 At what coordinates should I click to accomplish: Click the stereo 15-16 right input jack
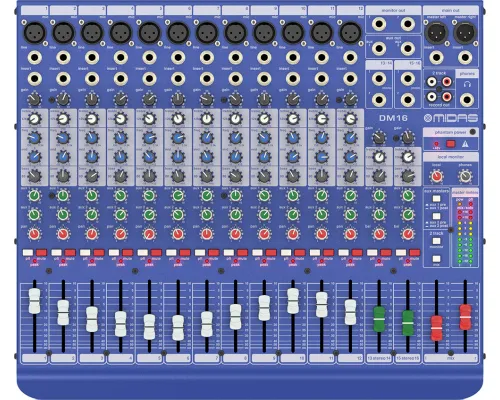[408, 99]
